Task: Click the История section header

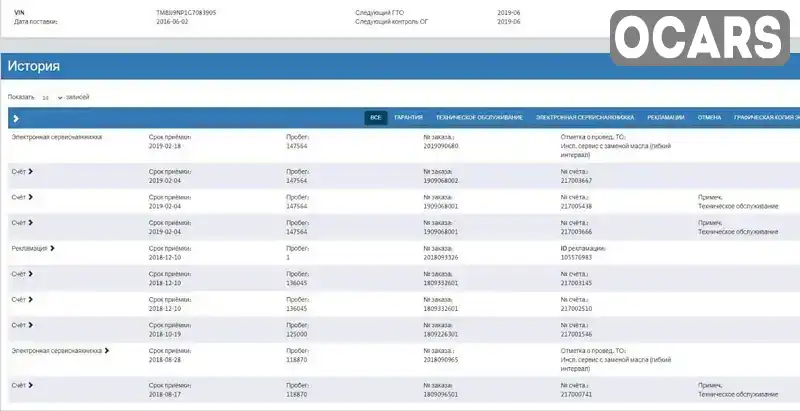Action: 34,66
